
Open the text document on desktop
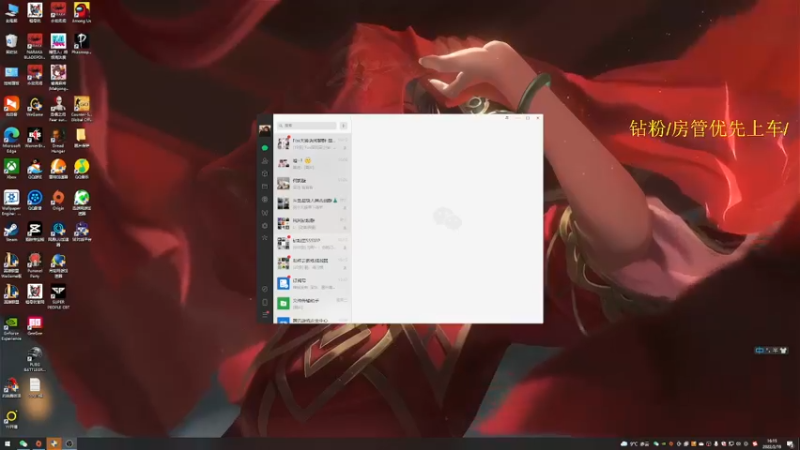click(x=35, y=387)
